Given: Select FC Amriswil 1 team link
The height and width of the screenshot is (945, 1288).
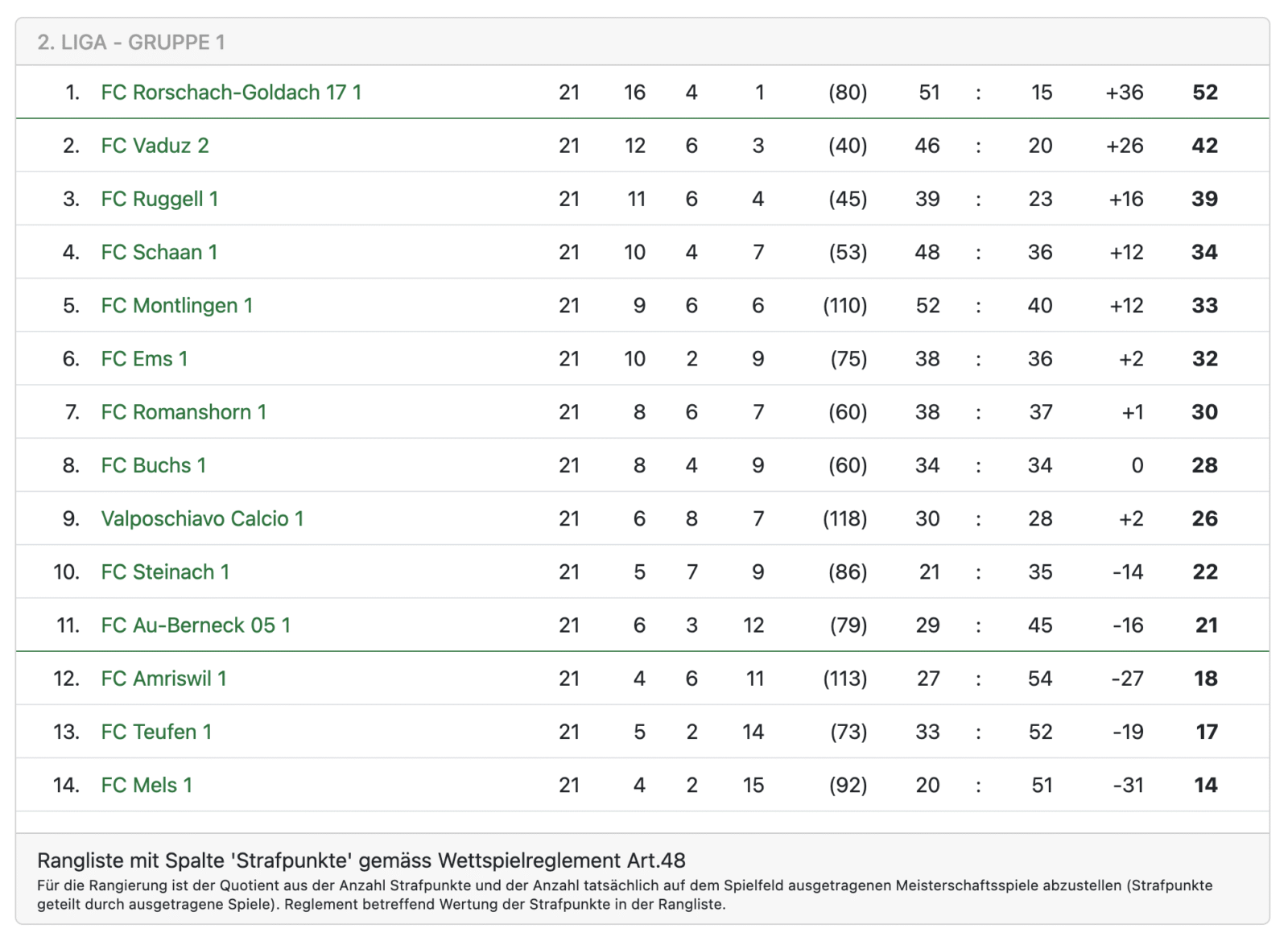Looking at the screenshot, I should click(x=163, y=679).
